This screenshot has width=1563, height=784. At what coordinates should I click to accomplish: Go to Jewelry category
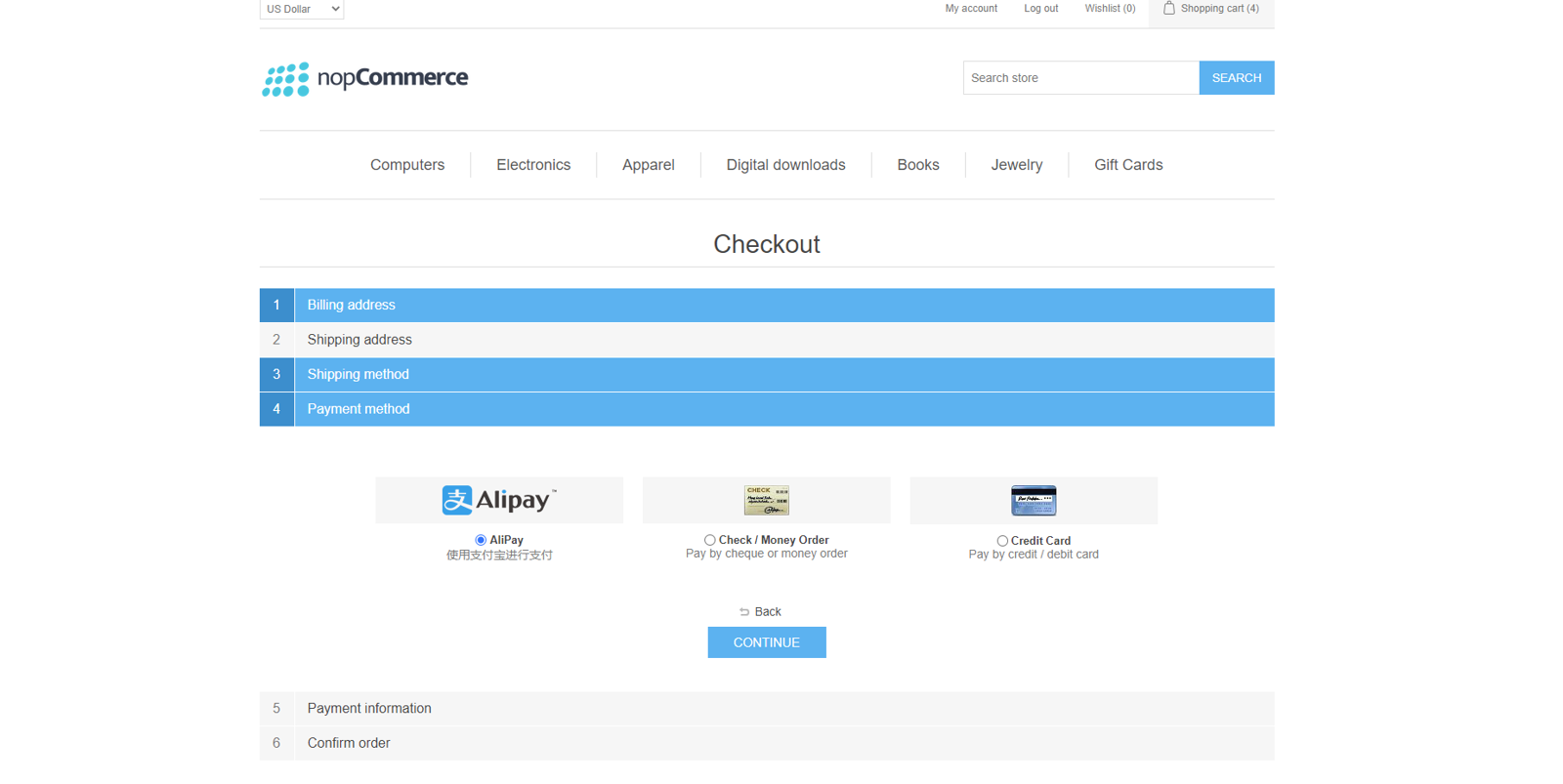point(1017,165)
